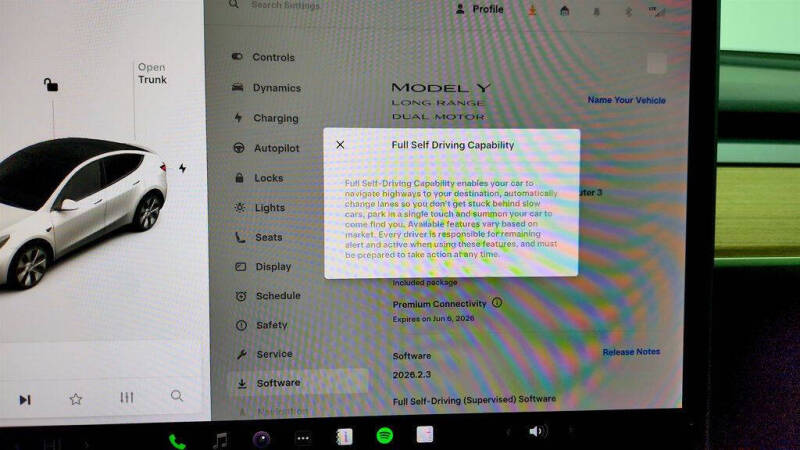Viewport: 800px width, 450px height.
Task: Tap the unlock padlock icon above car
Action: pyautogui.click(x=51, y=84)
